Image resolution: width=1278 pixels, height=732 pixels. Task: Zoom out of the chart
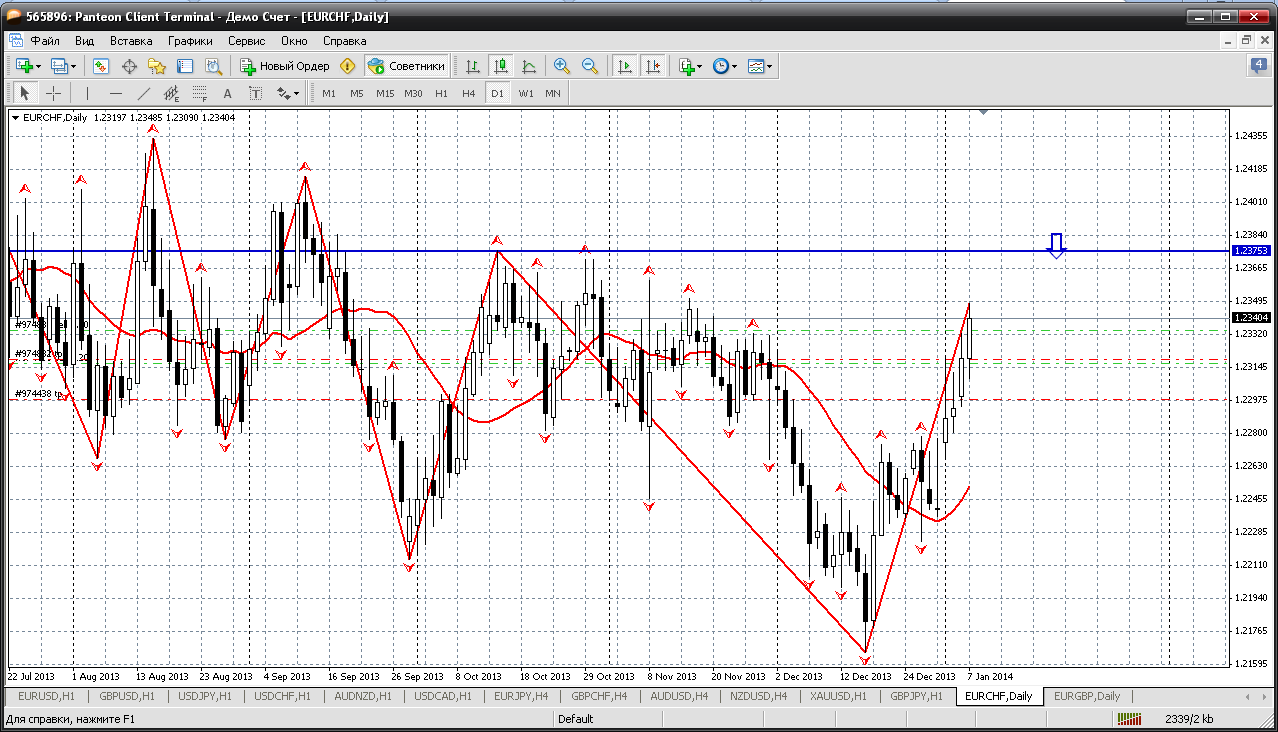click(590, 66)
